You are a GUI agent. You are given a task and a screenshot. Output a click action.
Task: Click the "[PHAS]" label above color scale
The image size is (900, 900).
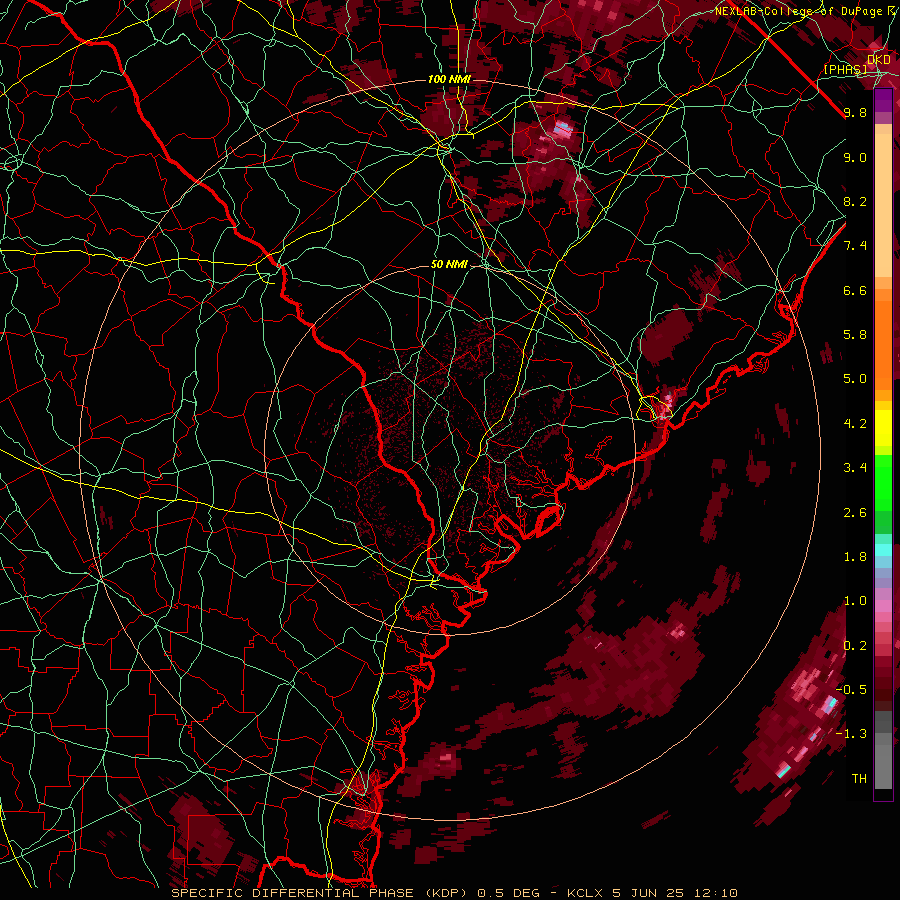pyautogui.click(x=845, y=70)
